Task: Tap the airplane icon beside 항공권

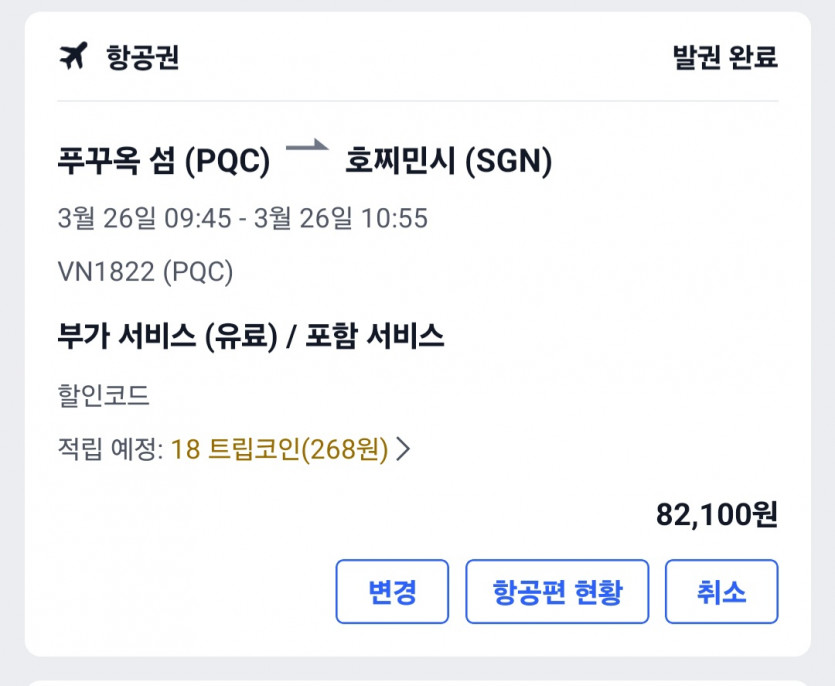Action: pyautogui.click(x=74, y=57)
